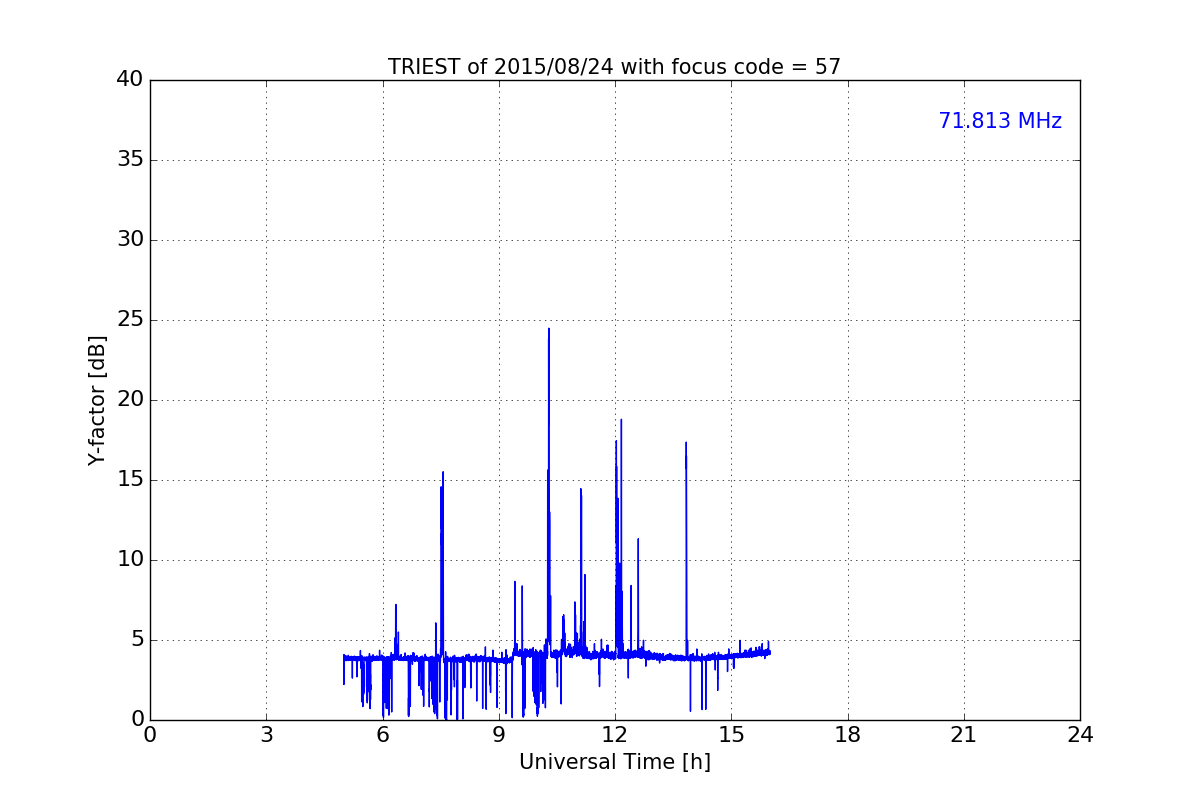The height and width of the screenshot is (800, 1200).
Task: Click the x-axis tick label '18'
Action: [x=848, y=734]
